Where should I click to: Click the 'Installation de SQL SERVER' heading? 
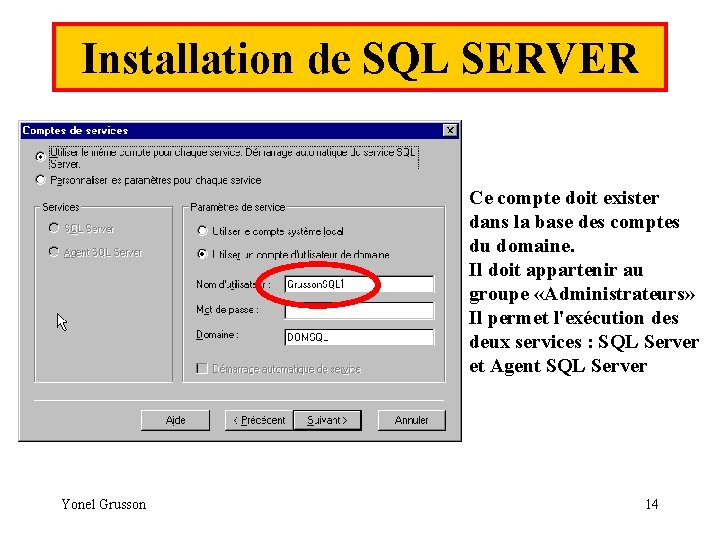point(360,58)
